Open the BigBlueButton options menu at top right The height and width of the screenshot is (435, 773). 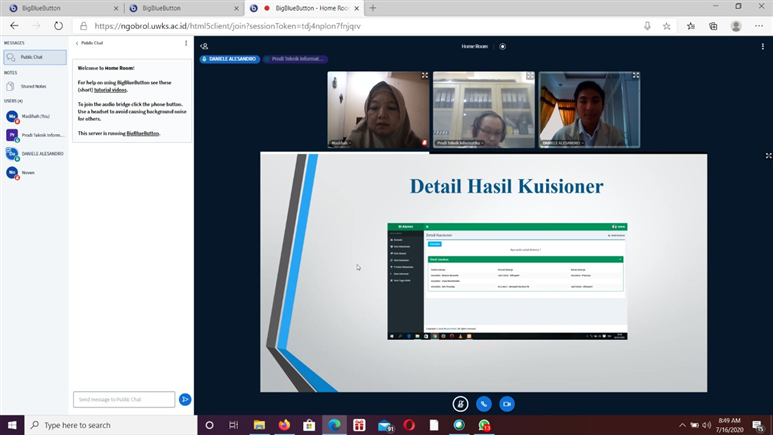pos(763,46)
